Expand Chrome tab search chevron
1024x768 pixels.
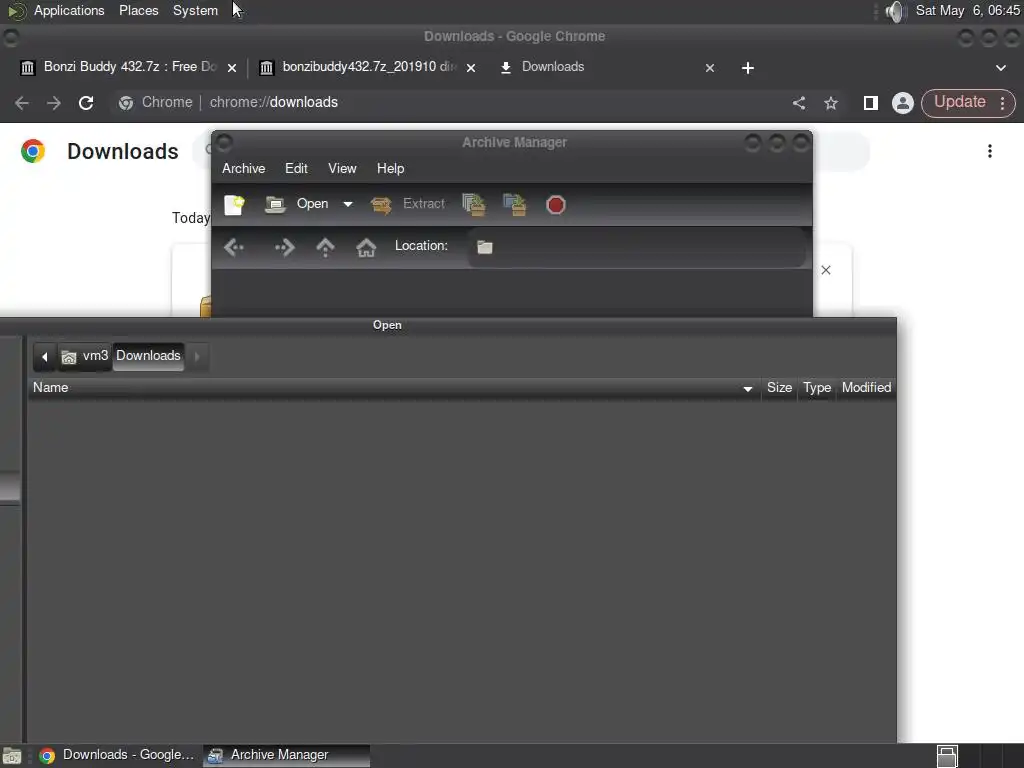click(x=1000, y=68)
